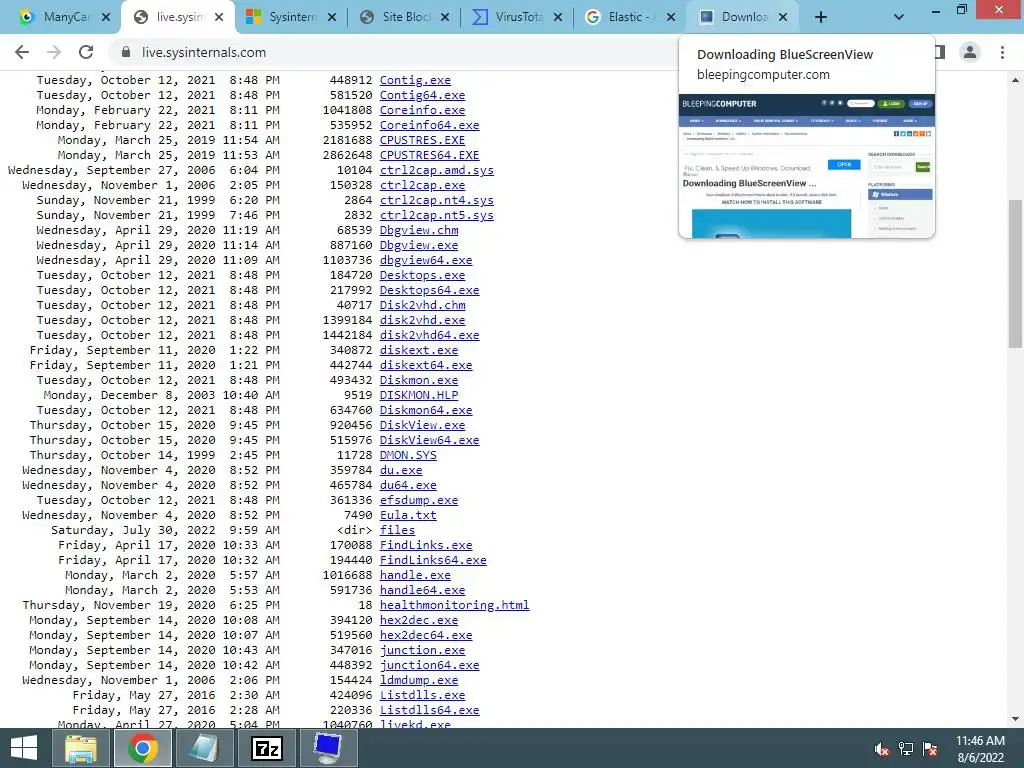Open the handle.exe link

pyautogui.click(x=415, y=575)
